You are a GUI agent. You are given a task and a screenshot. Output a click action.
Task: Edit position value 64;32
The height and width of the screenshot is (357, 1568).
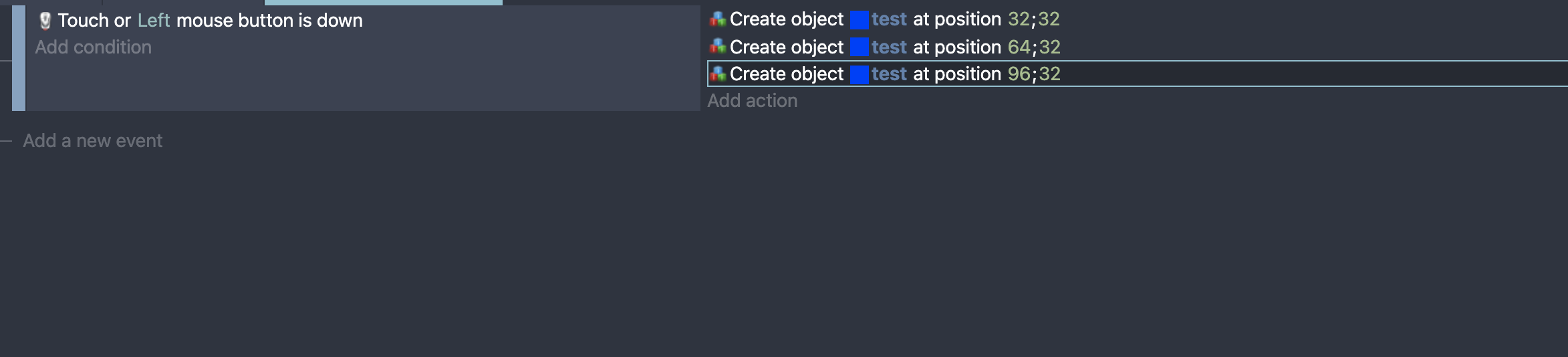(x=1034, y=47)
